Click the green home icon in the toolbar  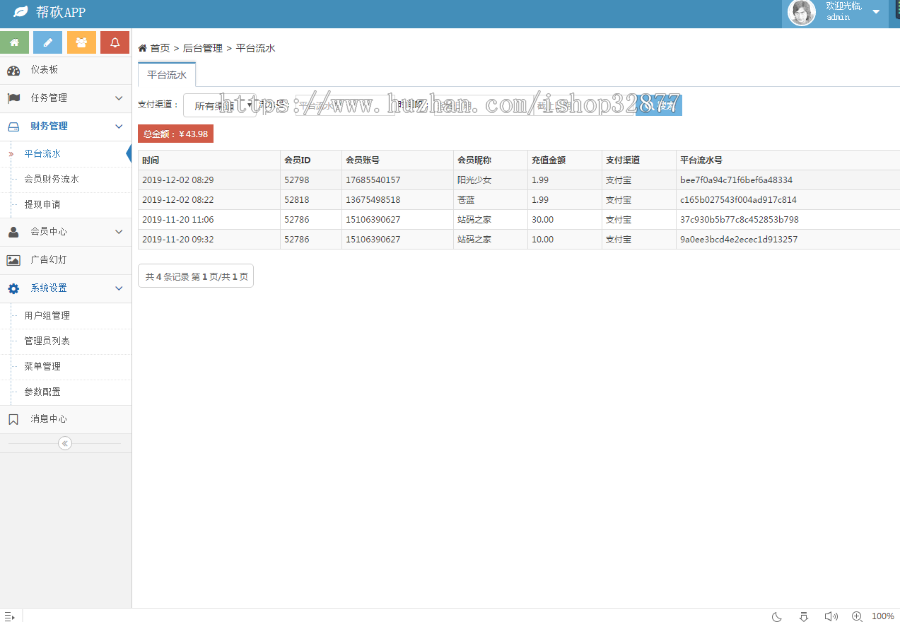click(14, 42)
